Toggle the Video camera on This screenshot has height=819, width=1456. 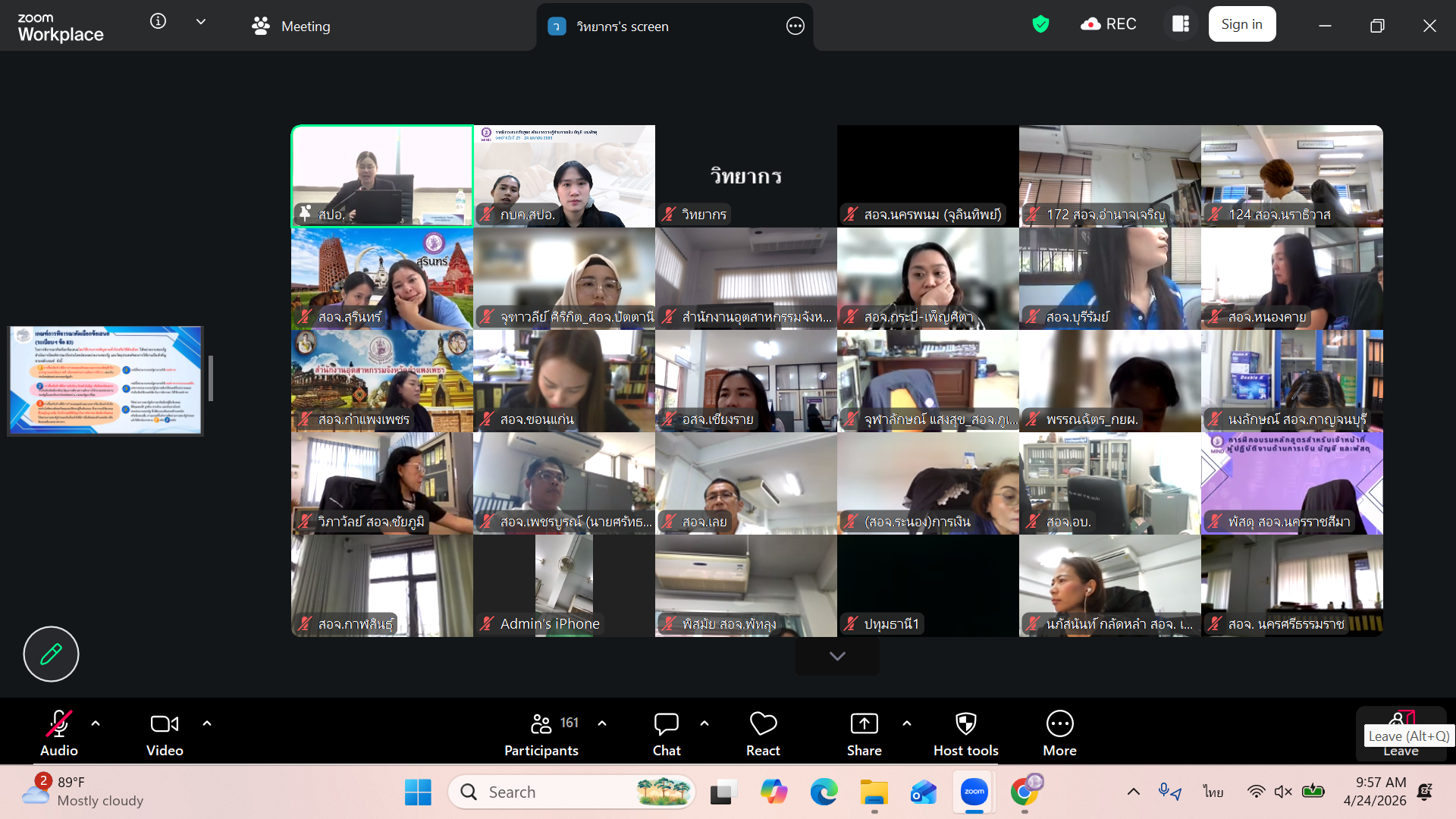tap(164, 724)
